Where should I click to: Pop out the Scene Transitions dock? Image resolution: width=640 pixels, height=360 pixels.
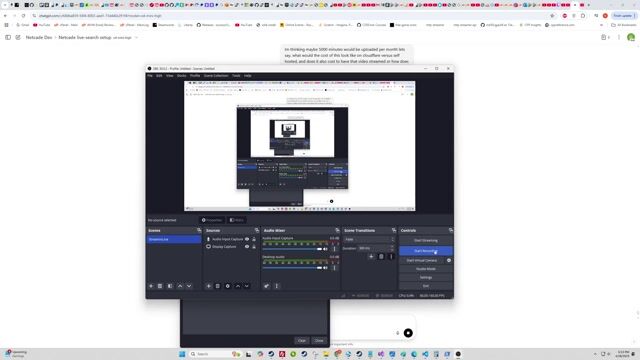point(394,231)
